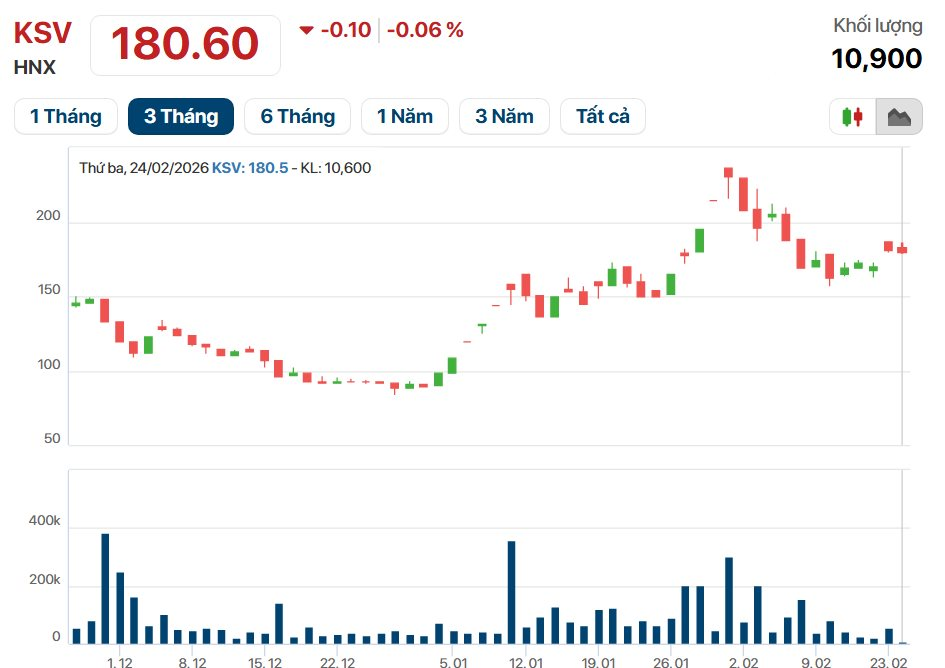Click the 180.60 price box
This screenshot has width=945, height=668.
coord(185,45)
